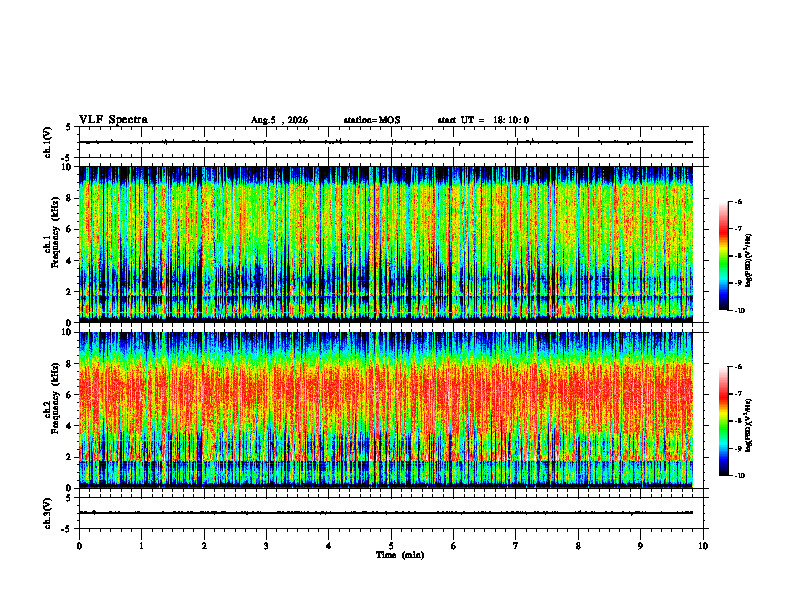Viewport: 792px width, 612px height.
Task: Click the "Time (min)" axis label
Action: (400, 555)
